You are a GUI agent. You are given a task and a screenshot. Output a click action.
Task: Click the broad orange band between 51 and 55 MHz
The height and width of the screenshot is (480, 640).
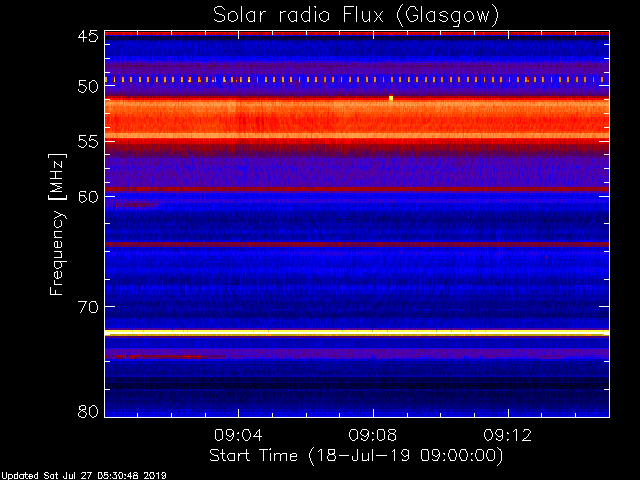pyautogui.click(x=357, y=119)
